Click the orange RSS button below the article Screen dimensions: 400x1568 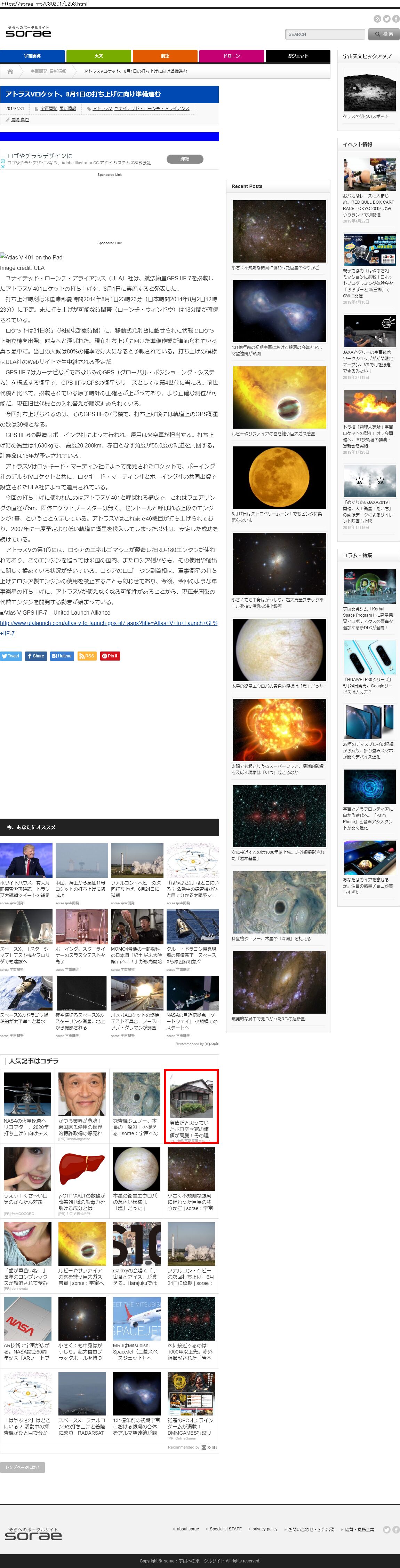[x=87, y=656]
